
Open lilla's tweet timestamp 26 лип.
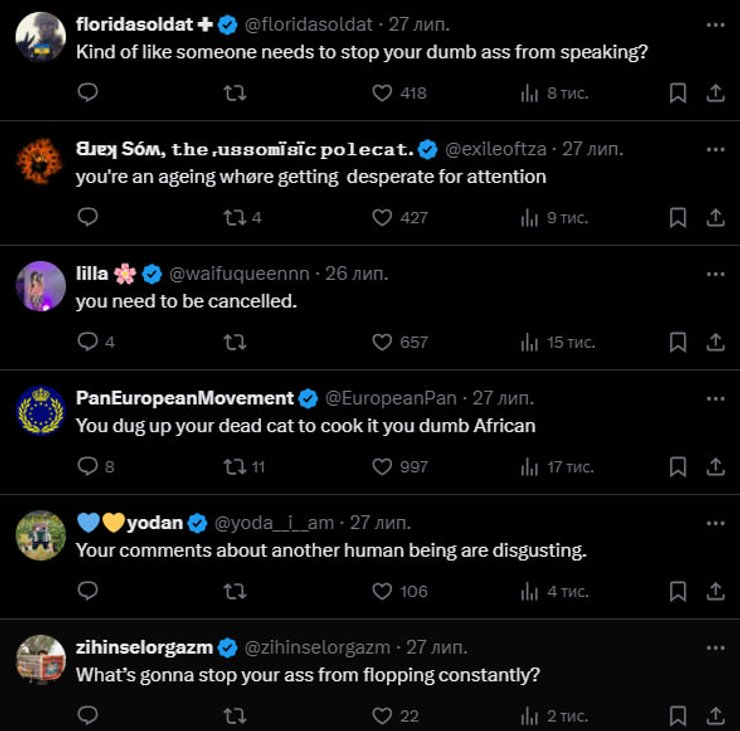pos(357,273)
